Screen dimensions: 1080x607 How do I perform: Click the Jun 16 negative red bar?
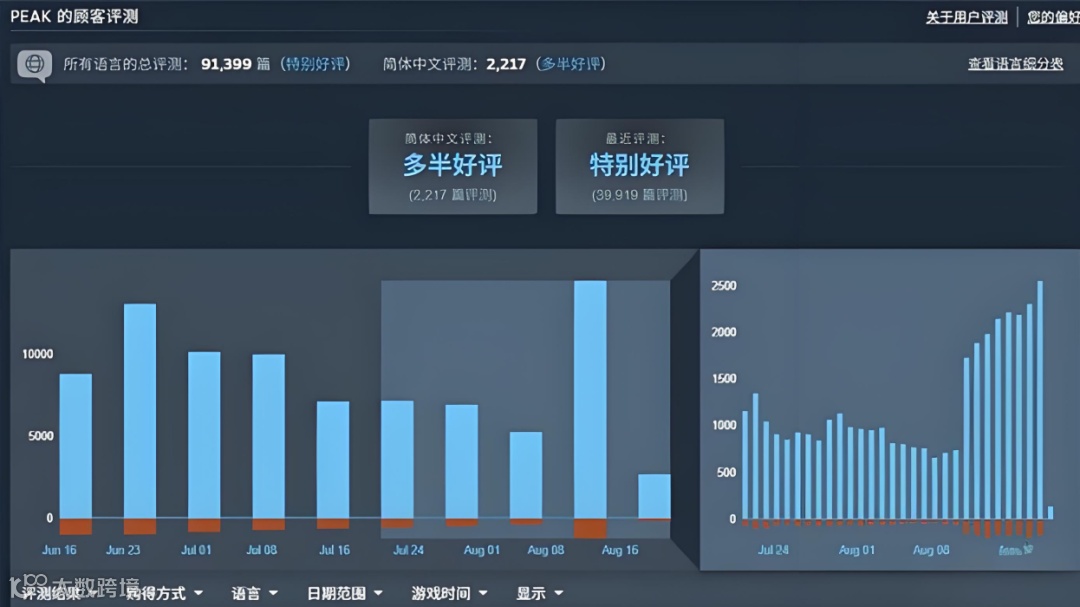point(76,526)
